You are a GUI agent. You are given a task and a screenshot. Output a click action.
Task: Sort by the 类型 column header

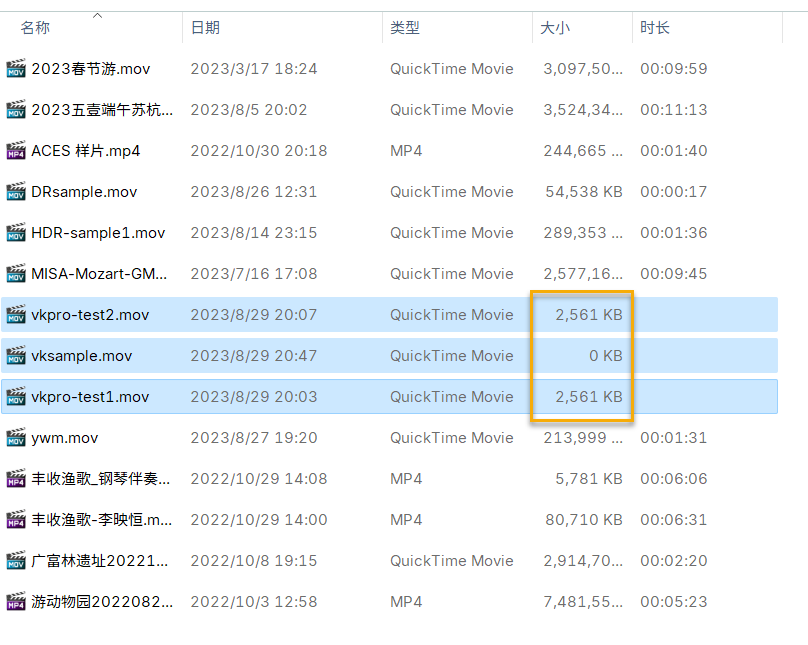coord(405,28)
